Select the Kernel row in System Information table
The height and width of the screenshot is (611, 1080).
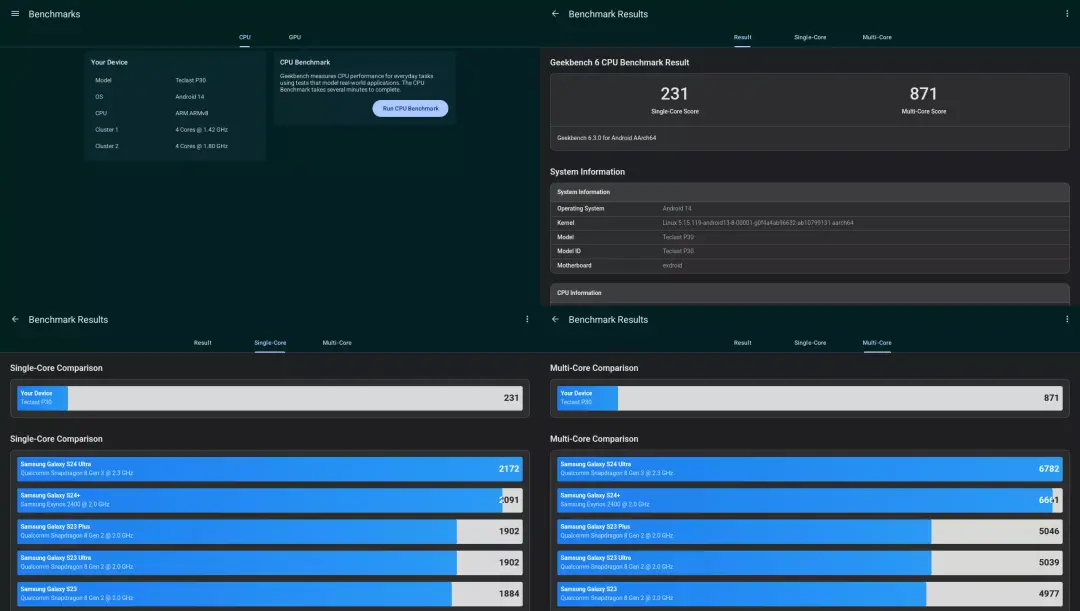(x=809, y=222)
